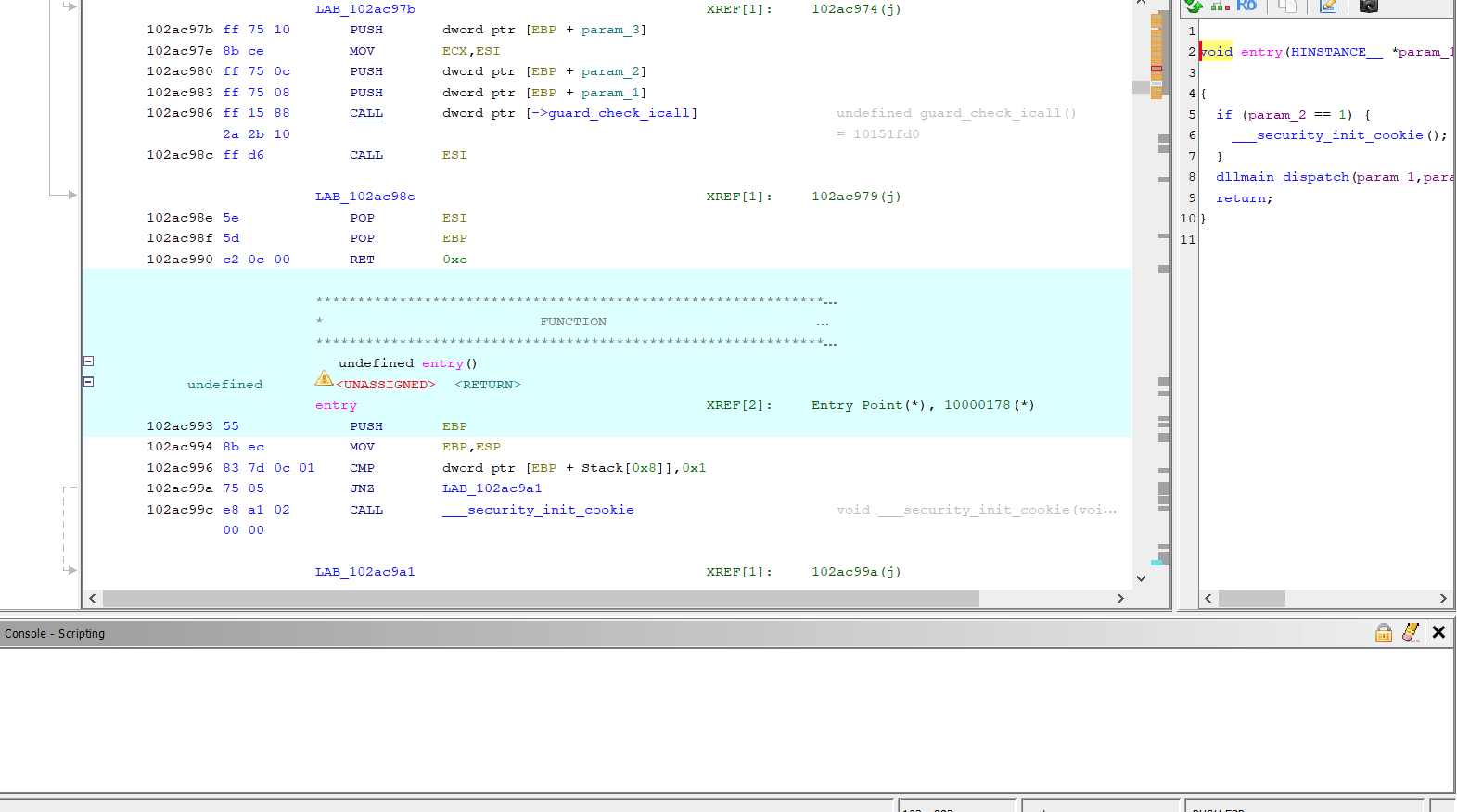The height and width of the screenshot is (812, 1457).
Task: Click the 'undefined entry()' function signature
Action: coord(408,363)
